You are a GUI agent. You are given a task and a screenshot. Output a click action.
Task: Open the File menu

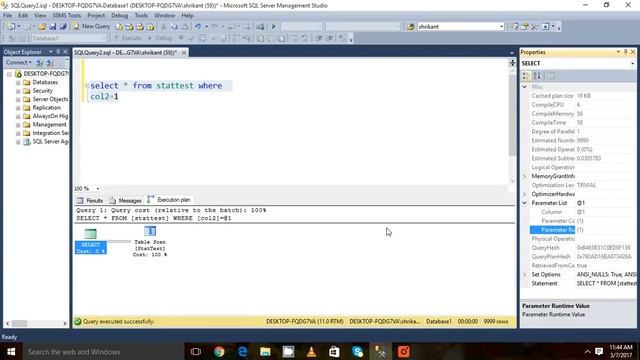pyautogui.click(x=8, y=16)
